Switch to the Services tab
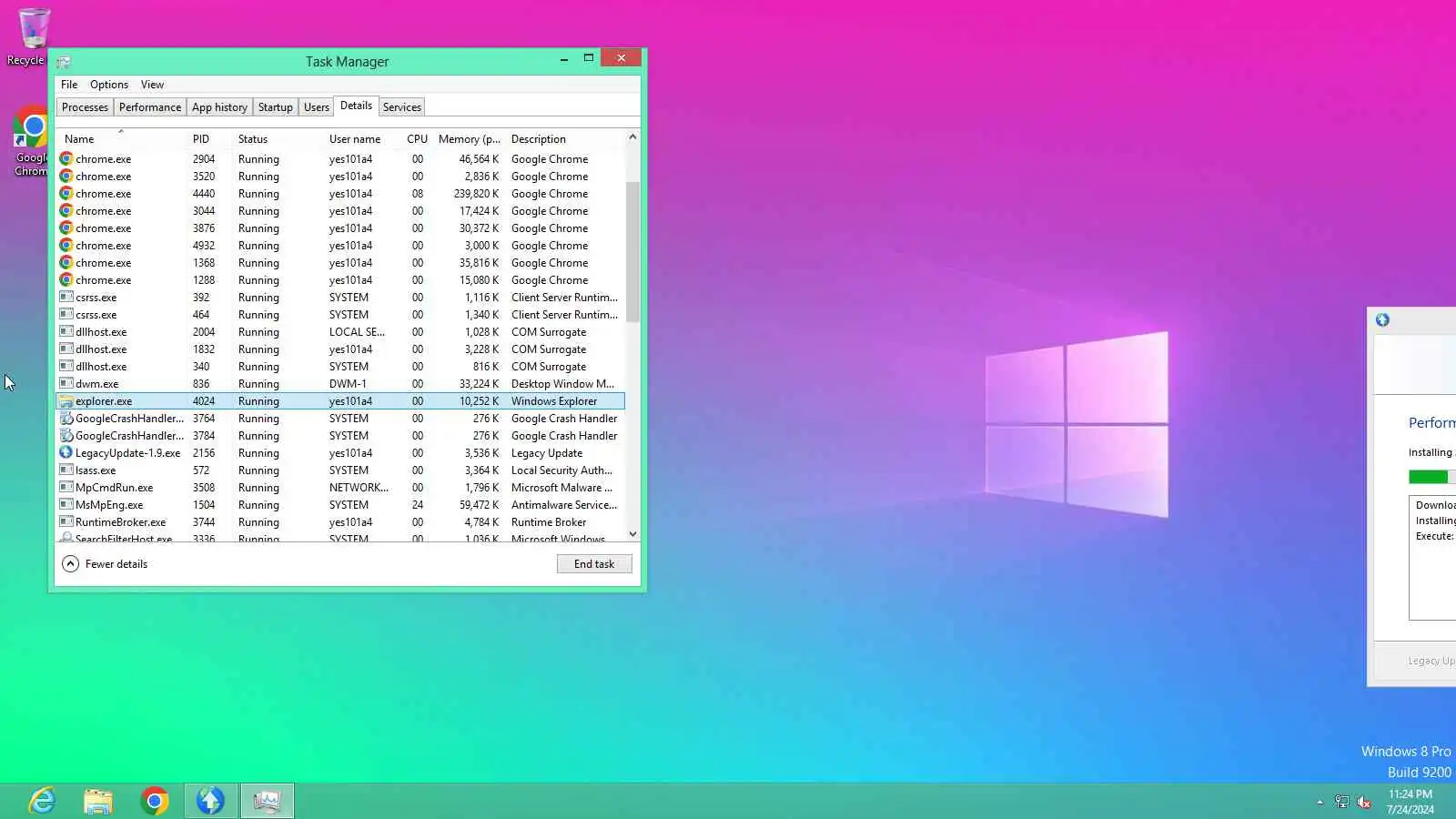1456x819 pixels. [402, 107]
